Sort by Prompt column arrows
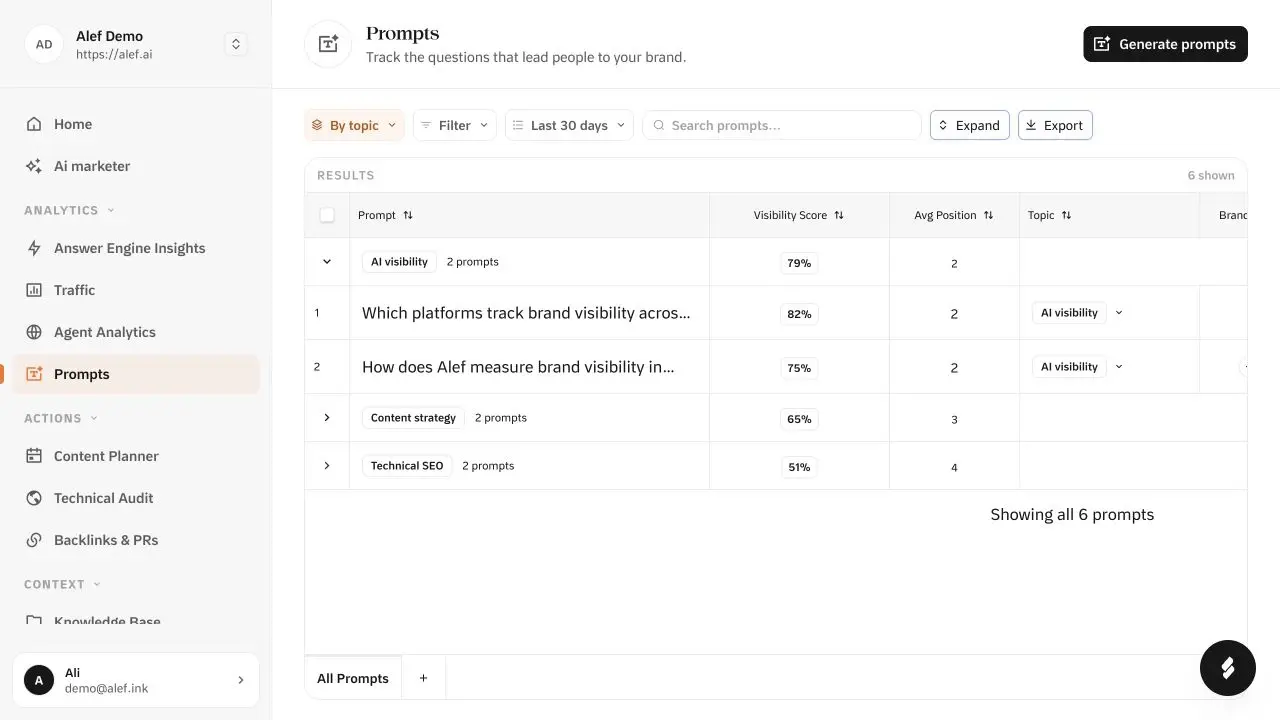This screenshot has height=720, width=1280. coord(408,215)
